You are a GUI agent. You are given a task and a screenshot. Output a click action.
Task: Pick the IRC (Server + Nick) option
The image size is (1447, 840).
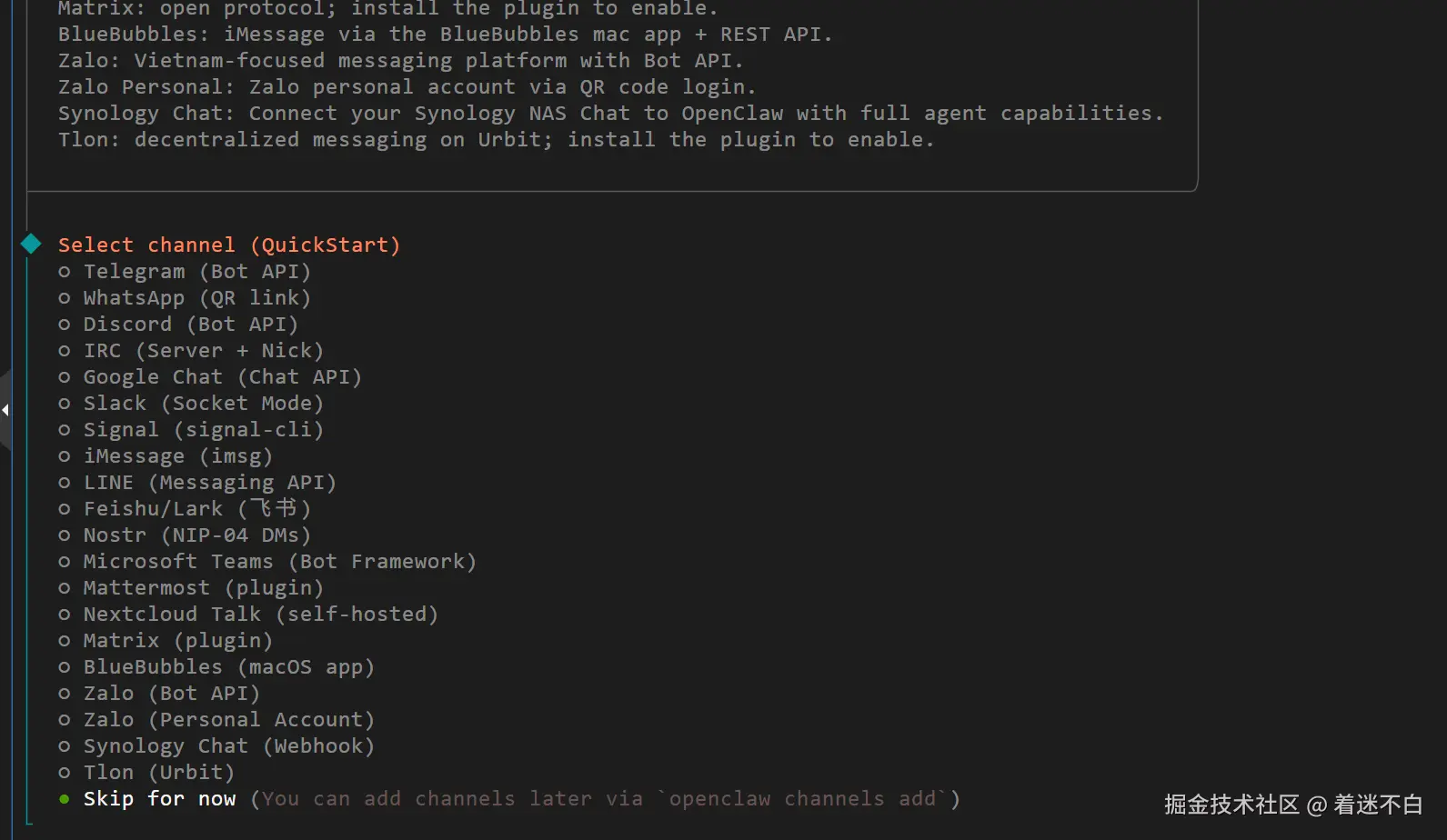point(203,351)
